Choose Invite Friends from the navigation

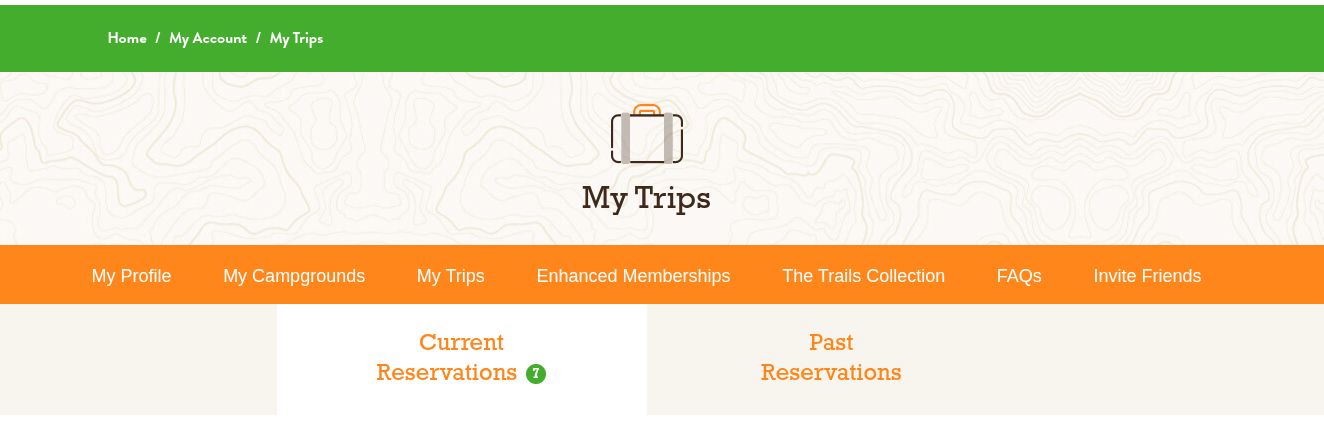coord(1147,276)
